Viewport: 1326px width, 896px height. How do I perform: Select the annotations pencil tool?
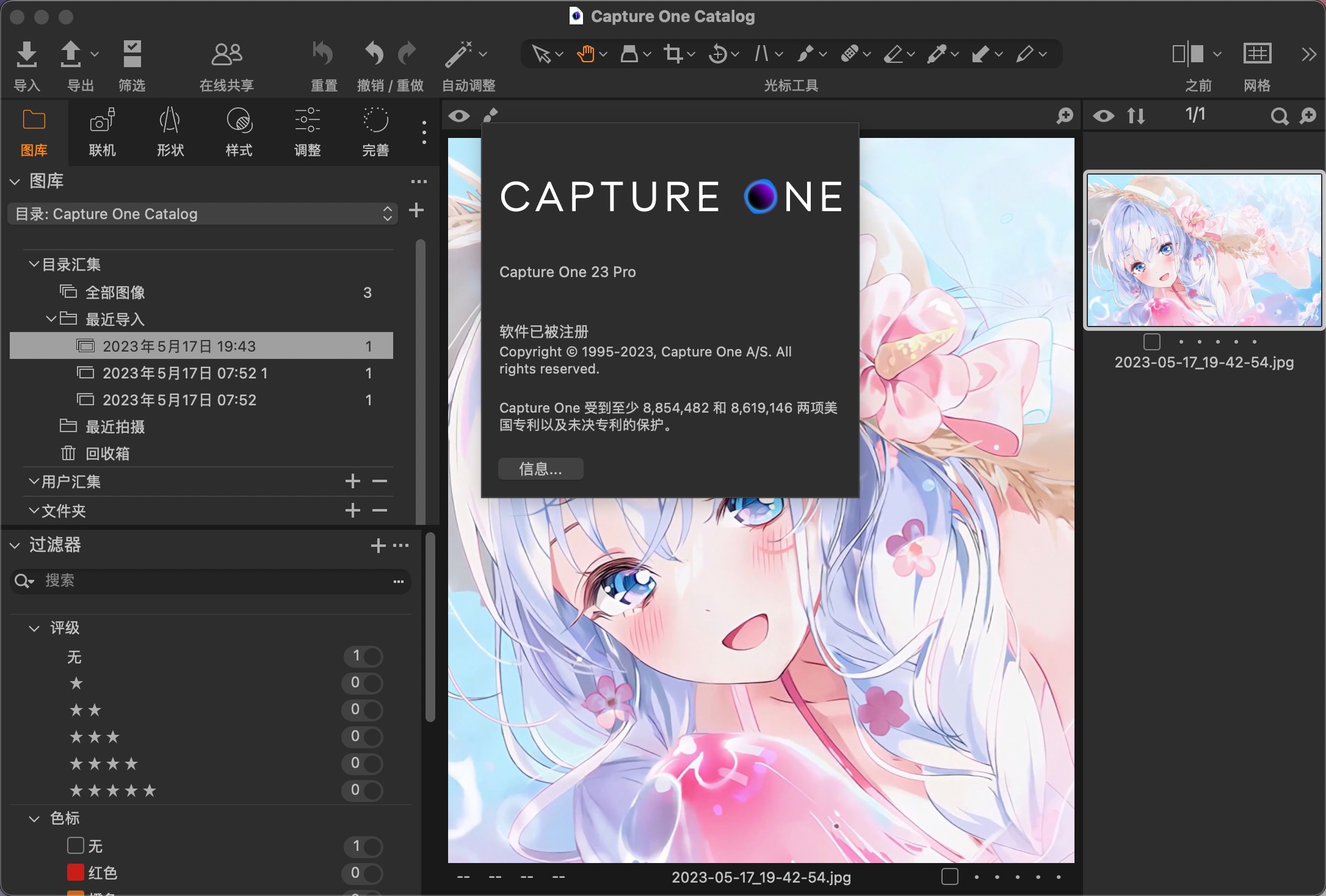tap(1025, 54)
